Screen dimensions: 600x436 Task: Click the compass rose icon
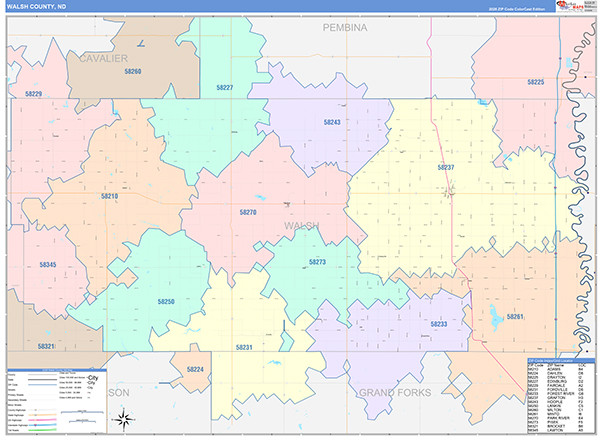point(124,420)
